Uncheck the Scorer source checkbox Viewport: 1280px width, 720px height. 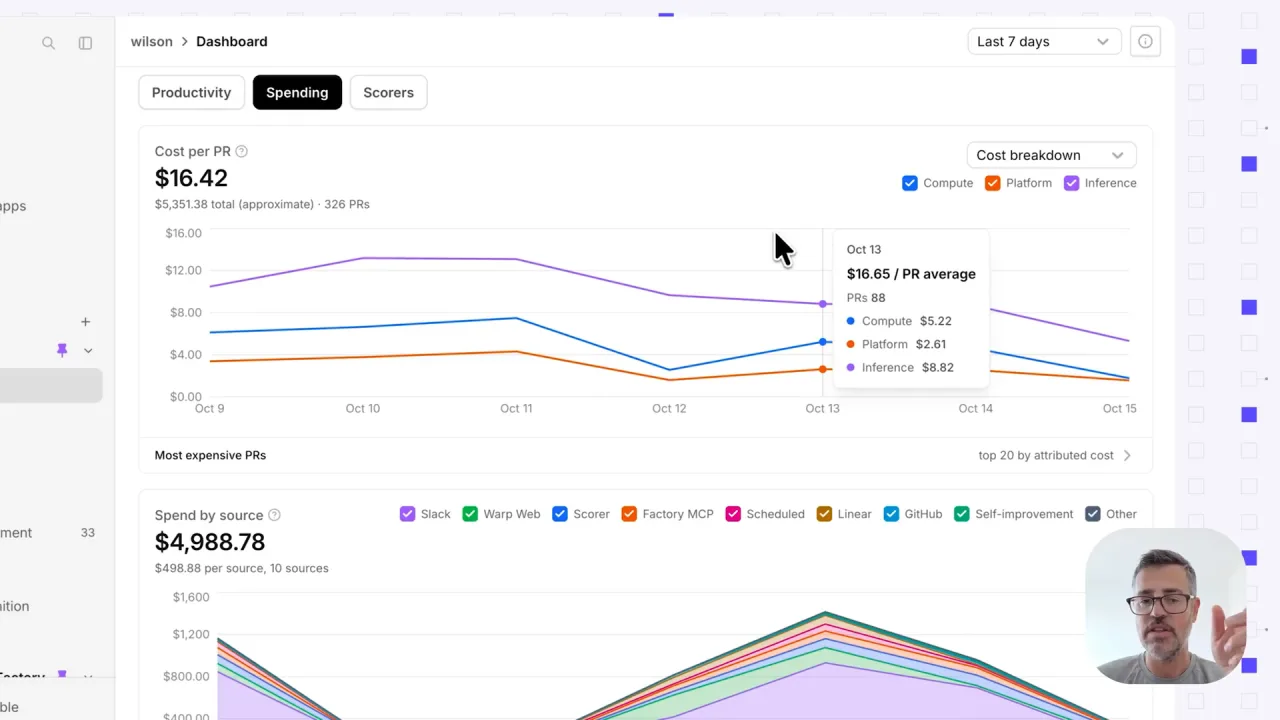tap(560, 514)
